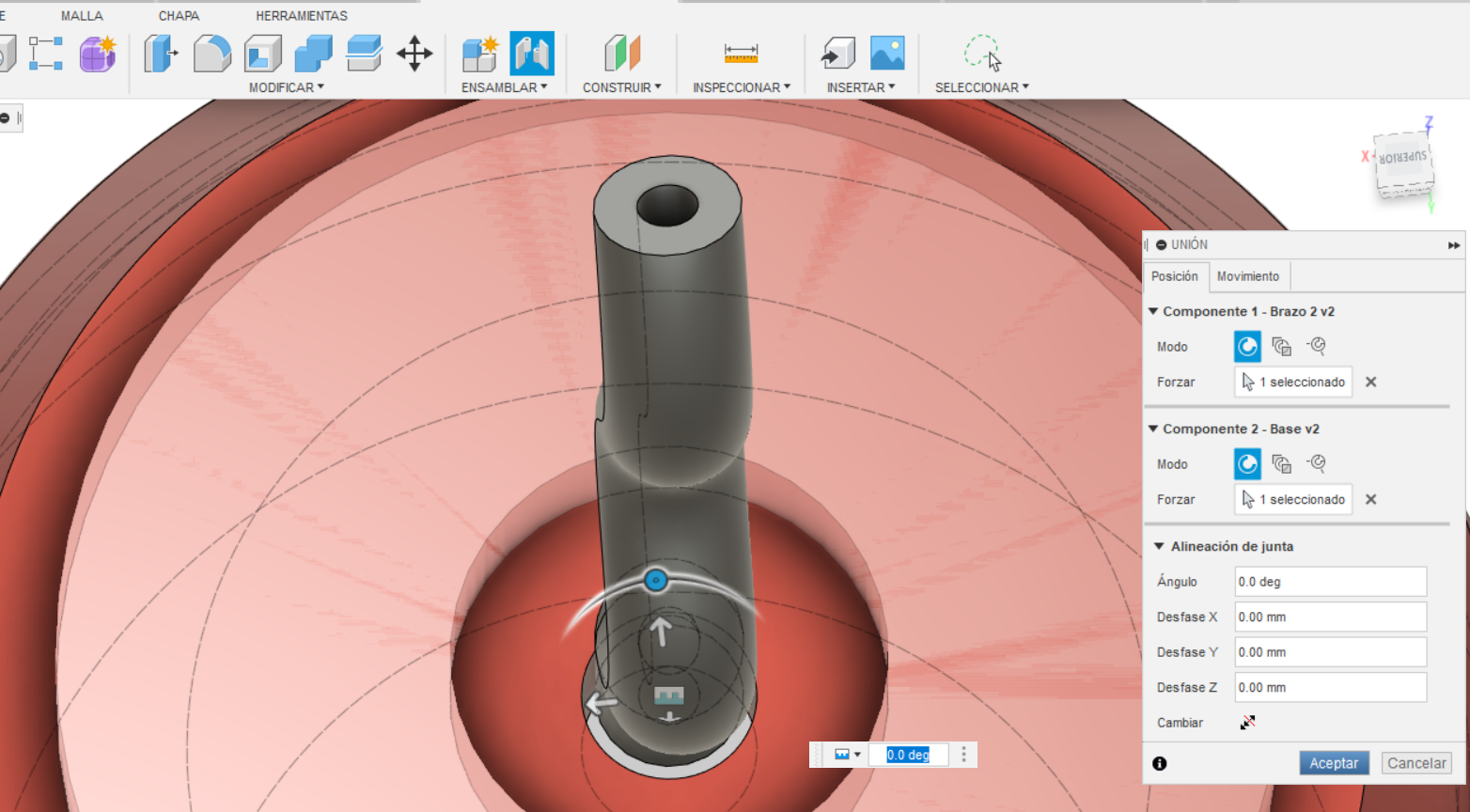Click the Insert Derive icon
Screen dimensions: 1470x812
point(837,54)
